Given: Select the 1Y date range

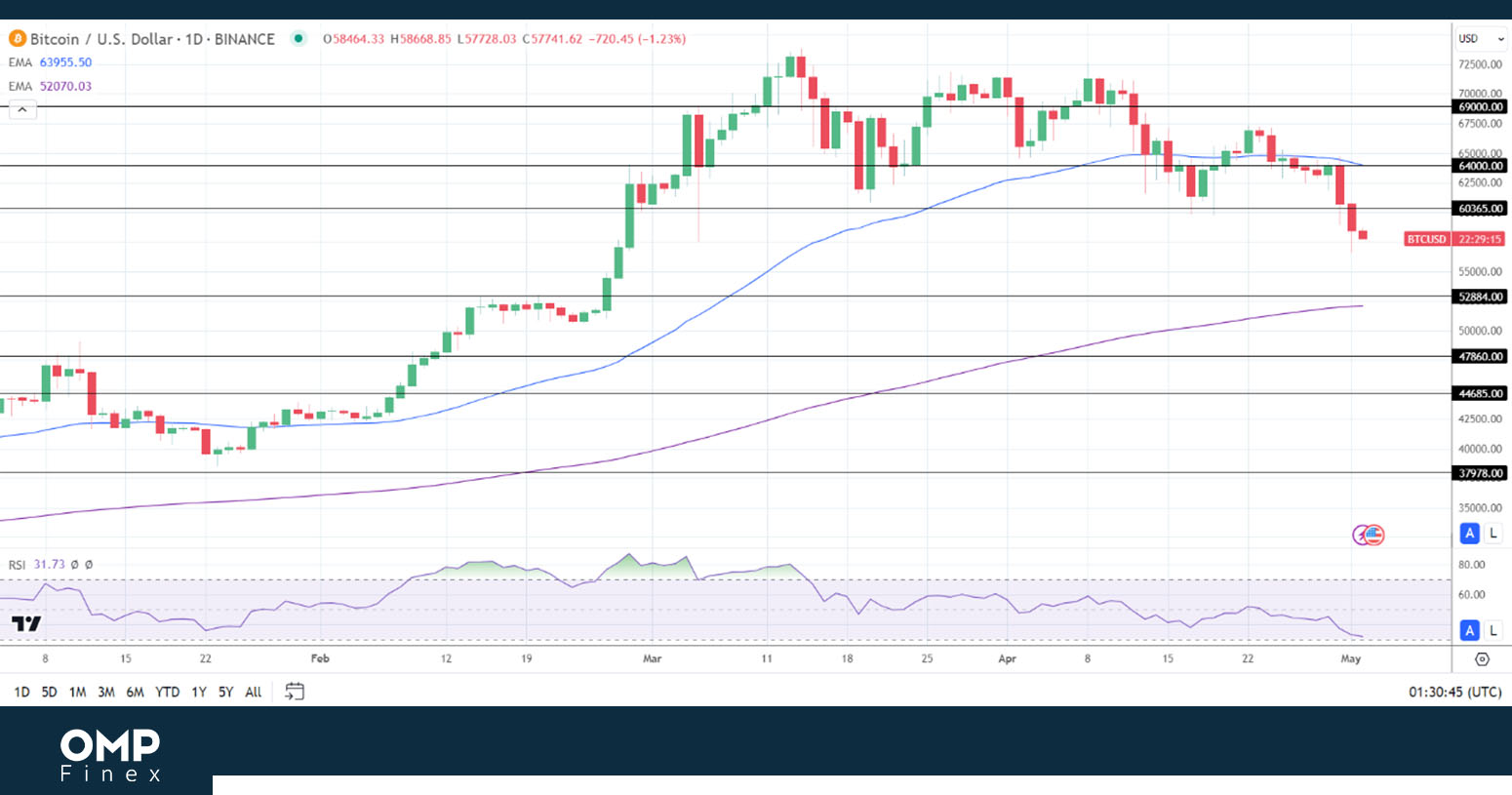Looking at the screenshot, I should [199, 692].
